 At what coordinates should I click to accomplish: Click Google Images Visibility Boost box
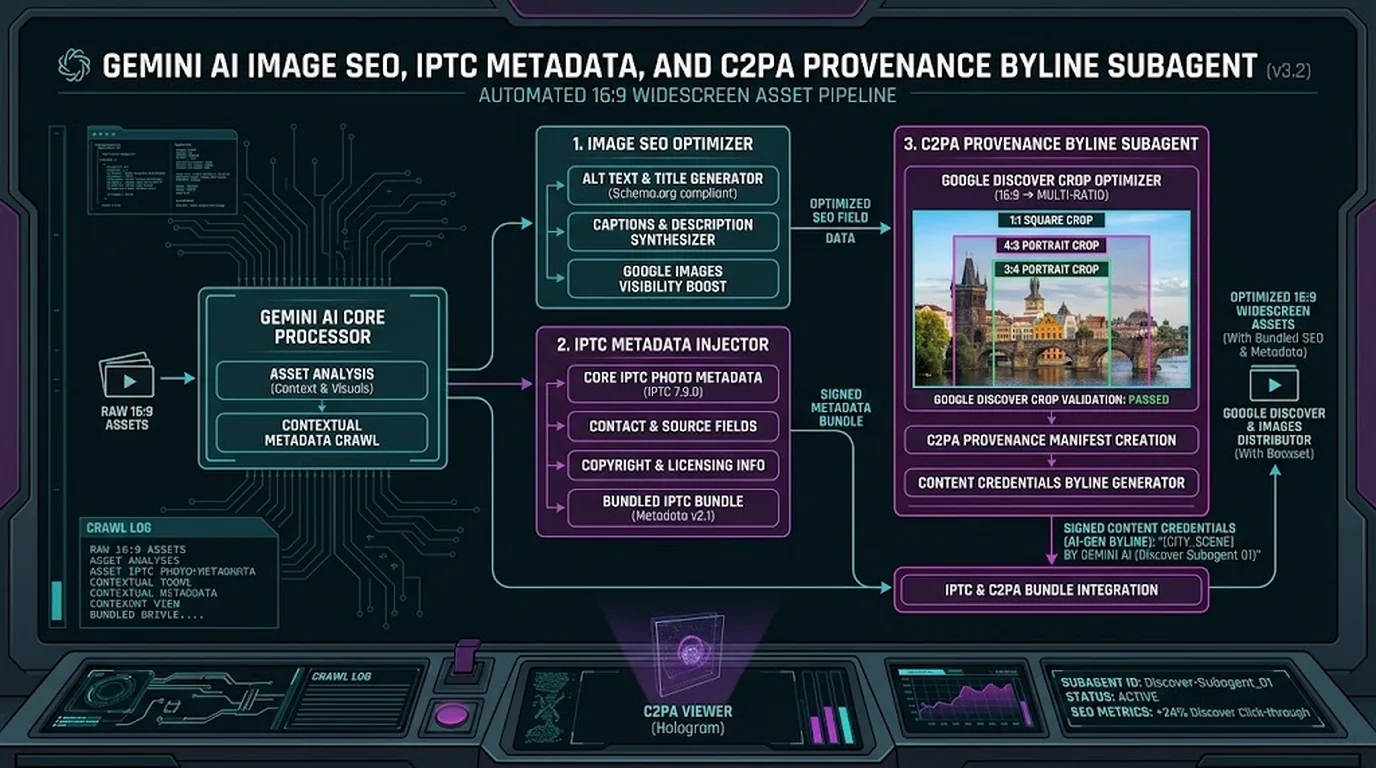[673, 278]
